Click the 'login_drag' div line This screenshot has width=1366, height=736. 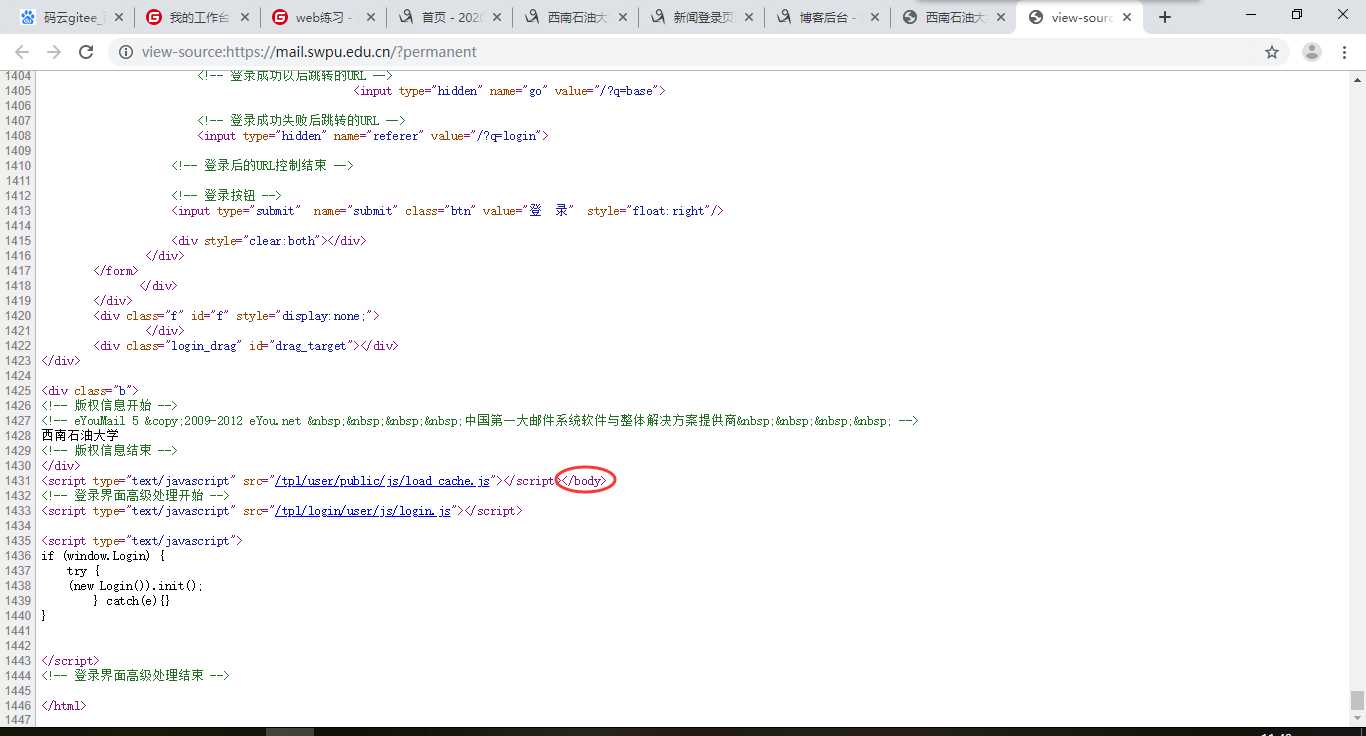tap(246, 346)
